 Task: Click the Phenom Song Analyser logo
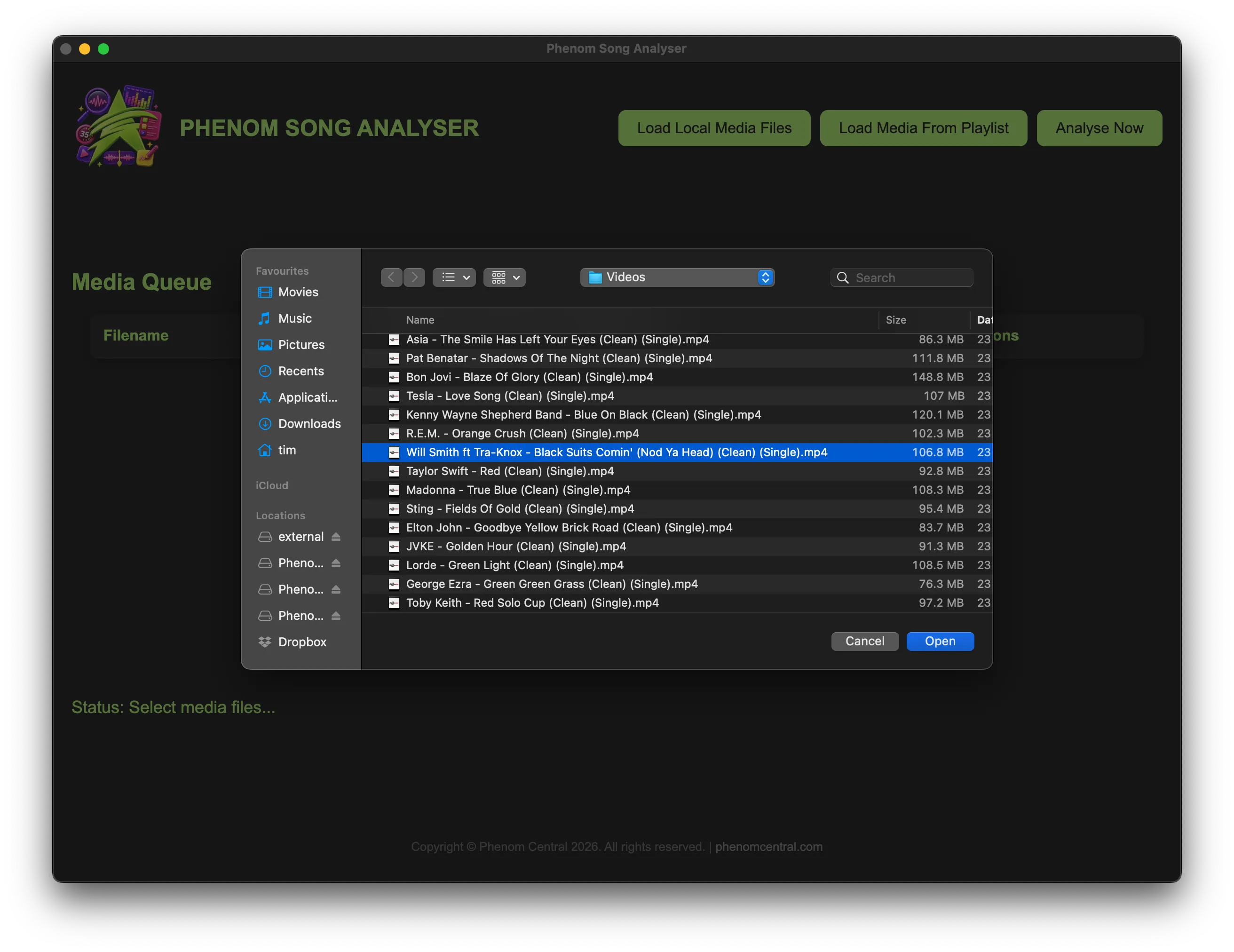click(x=119, y=126)
